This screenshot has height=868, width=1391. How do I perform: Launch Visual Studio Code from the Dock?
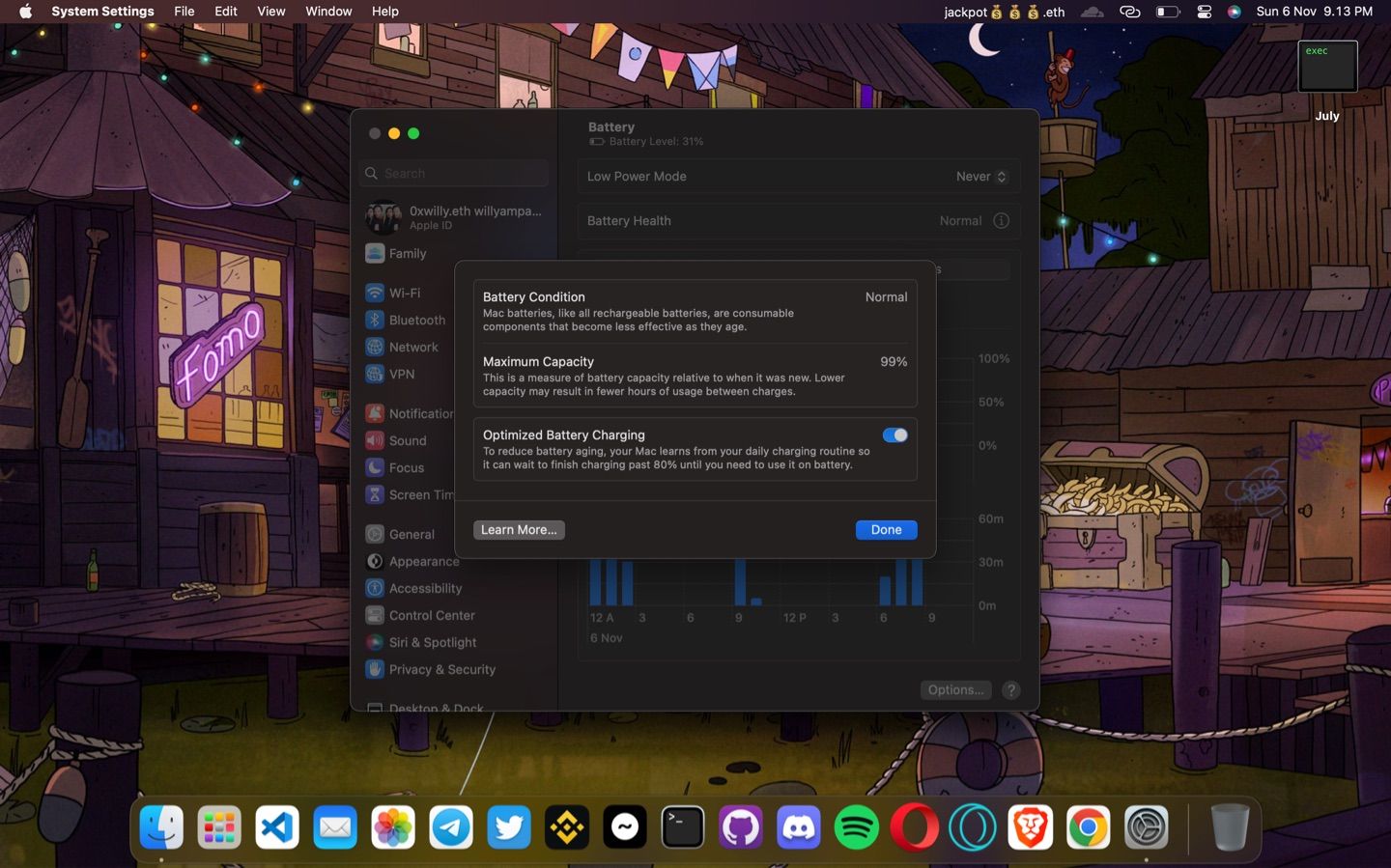pos(277,827)
